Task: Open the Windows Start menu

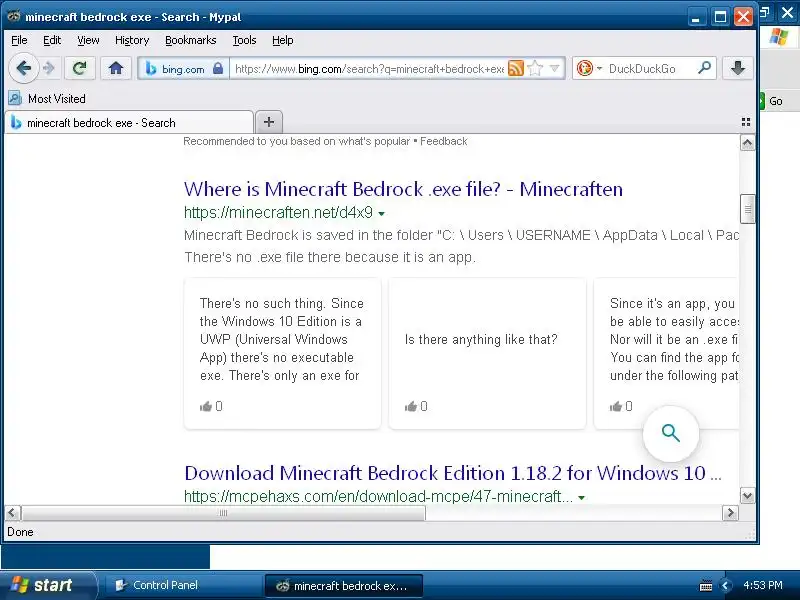Action: [x=47, y=585]
